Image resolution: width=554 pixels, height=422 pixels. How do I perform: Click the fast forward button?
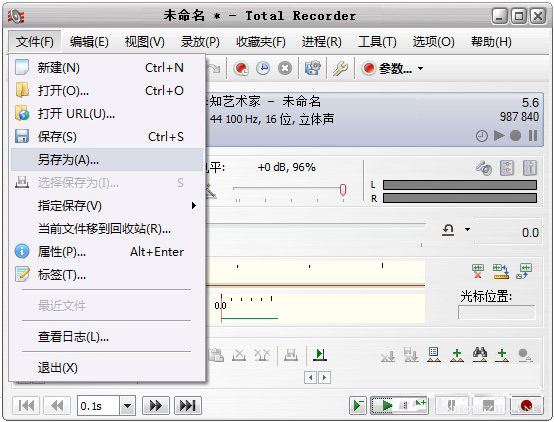[155, 406]
